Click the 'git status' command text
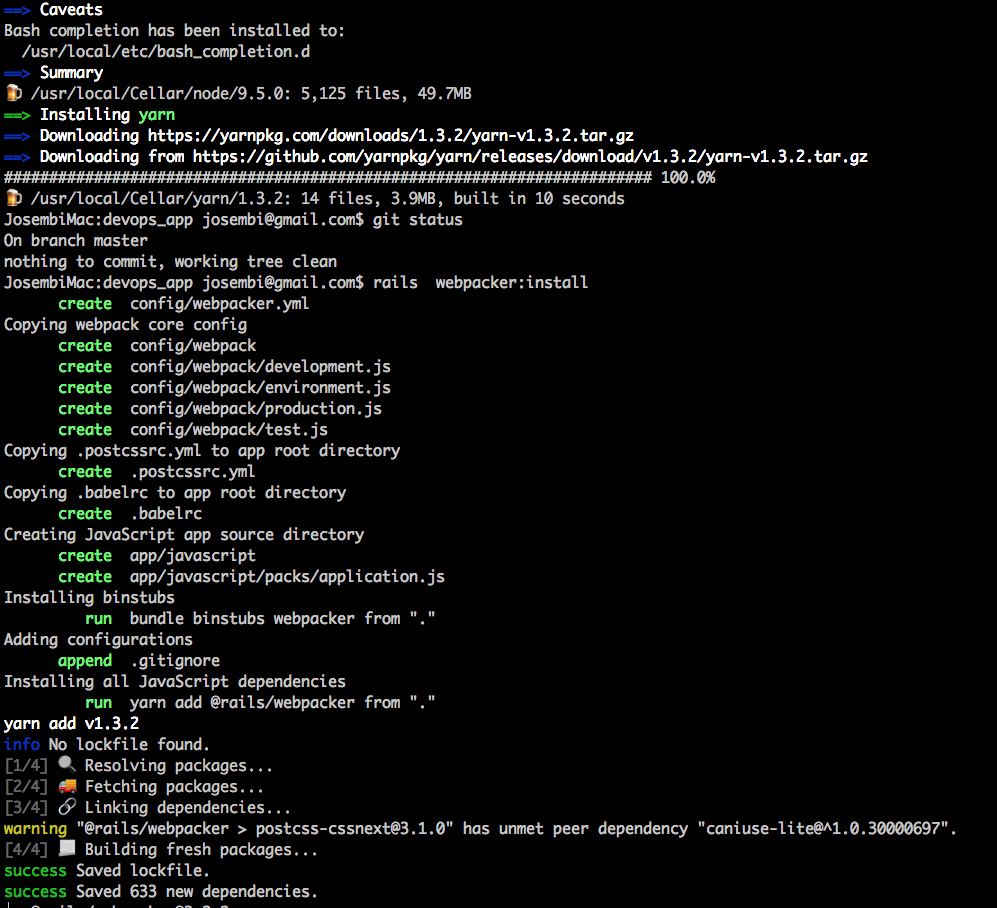The width and height of the screenshot is (997, 908). click(x=418, y=219)
